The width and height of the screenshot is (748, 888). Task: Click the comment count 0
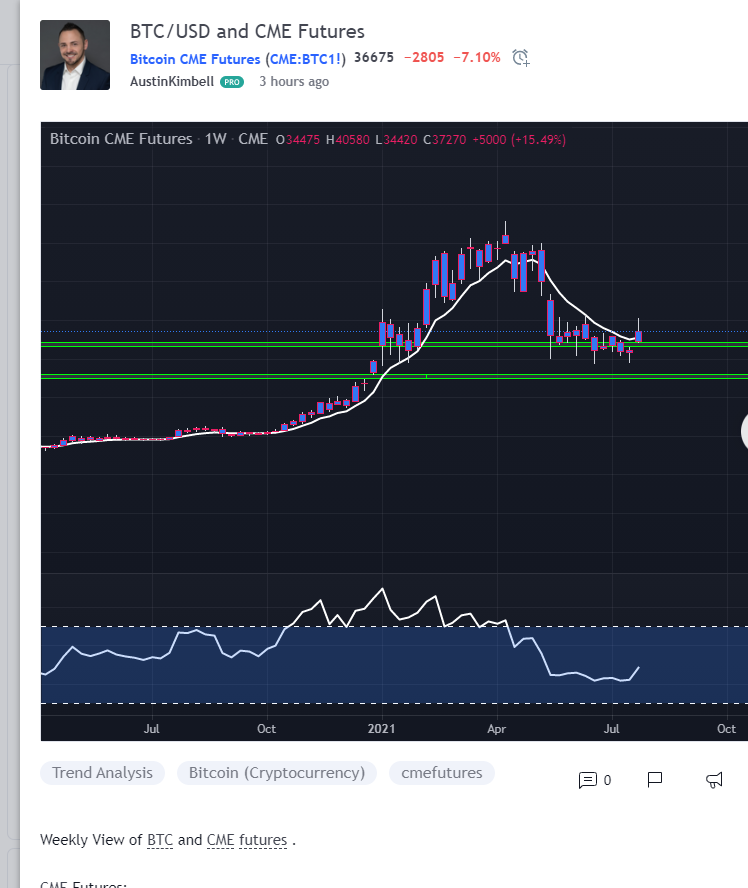tap(607, 780)
